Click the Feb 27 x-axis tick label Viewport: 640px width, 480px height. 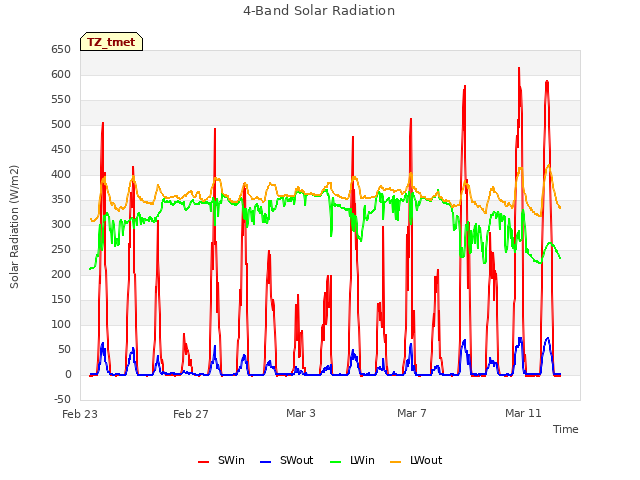[x=191, y=414]
